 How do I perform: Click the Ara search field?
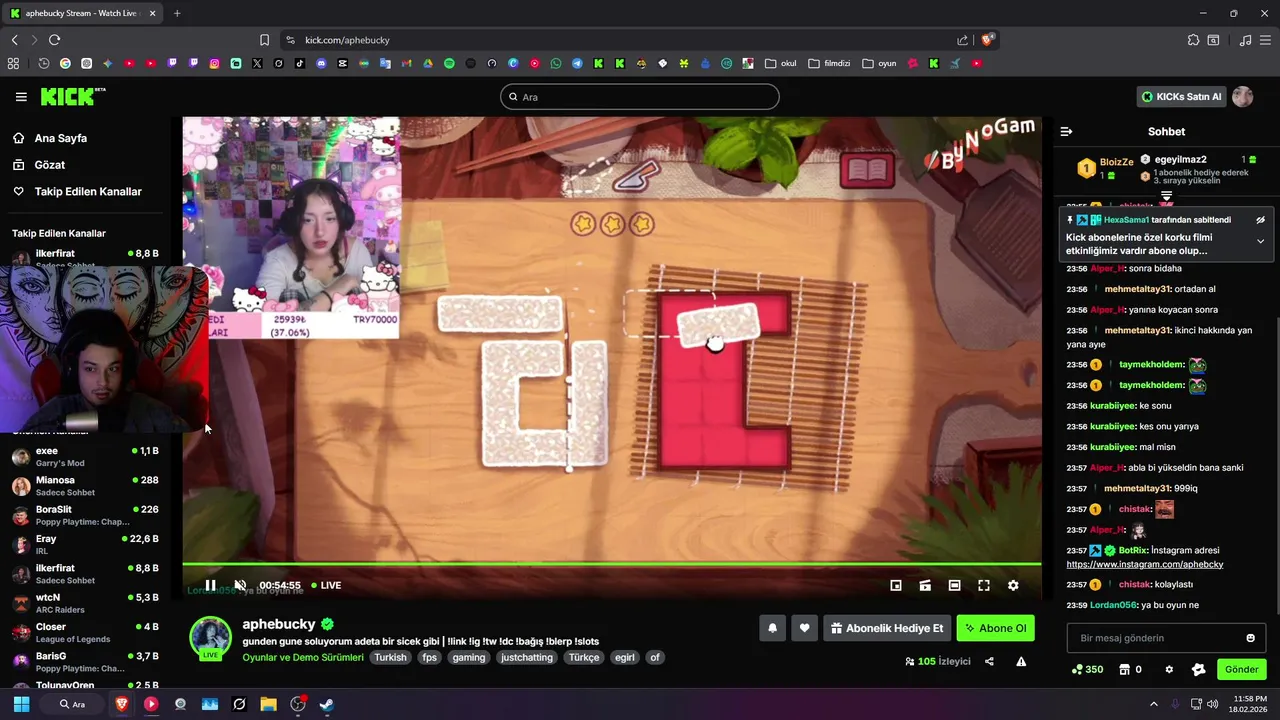pos(640,97)
